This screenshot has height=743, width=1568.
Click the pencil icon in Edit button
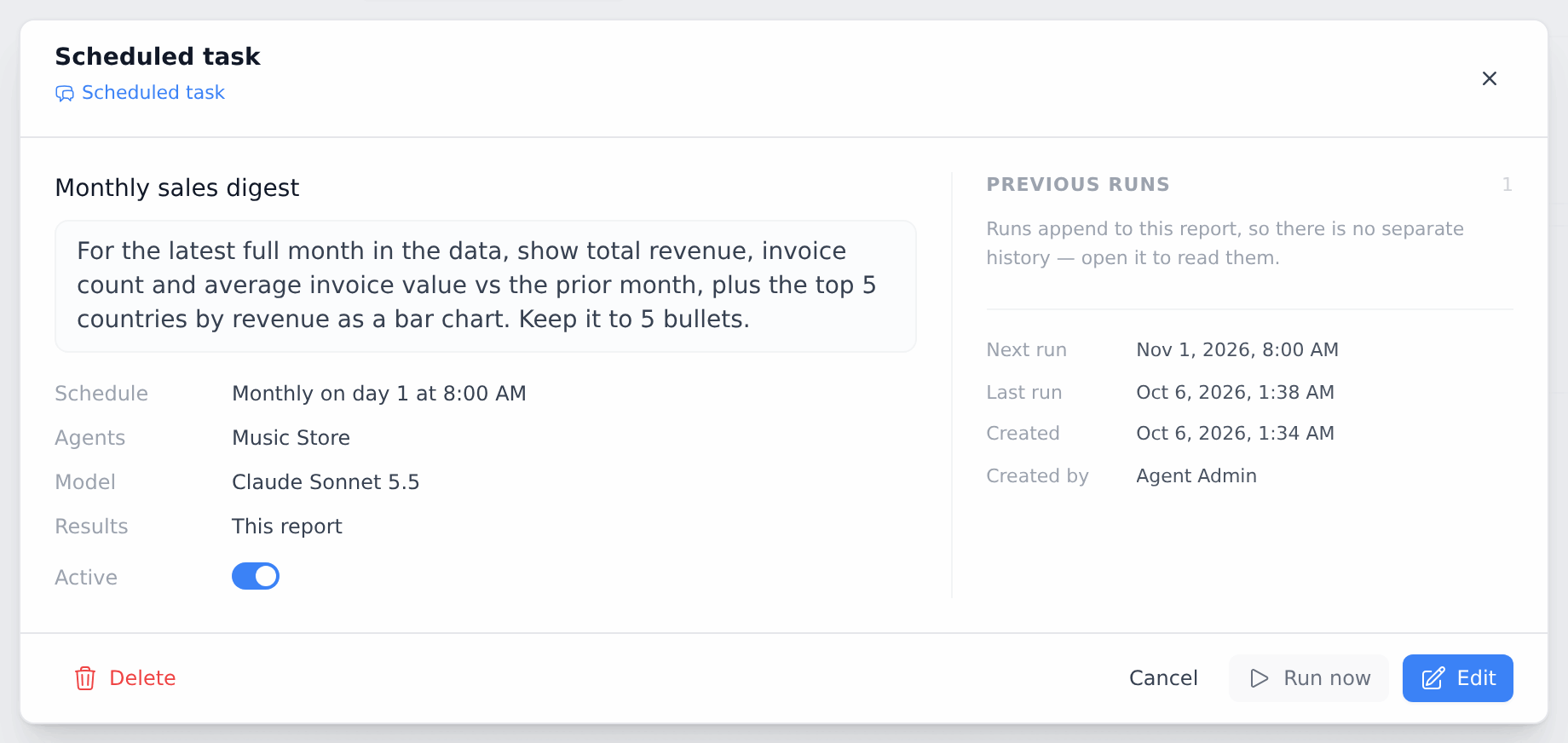point(1433,678)
